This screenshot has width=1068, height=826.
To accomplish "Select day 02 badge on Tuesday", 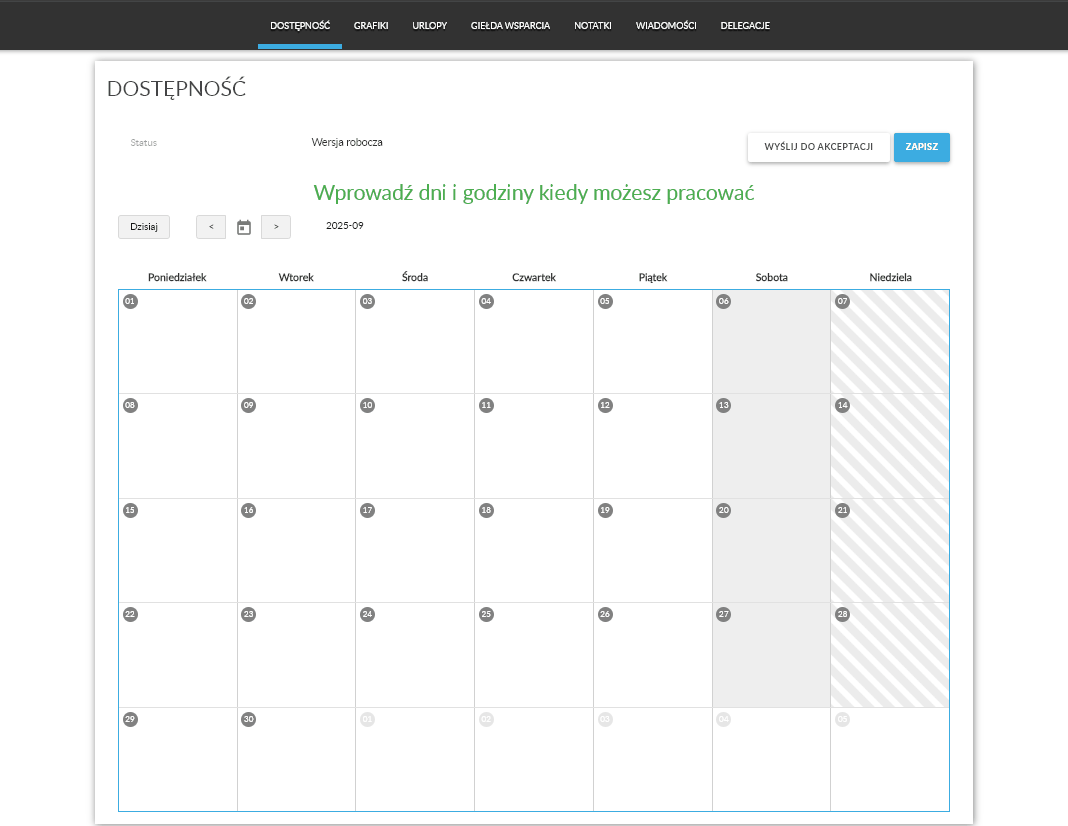I will pos(249,301).
